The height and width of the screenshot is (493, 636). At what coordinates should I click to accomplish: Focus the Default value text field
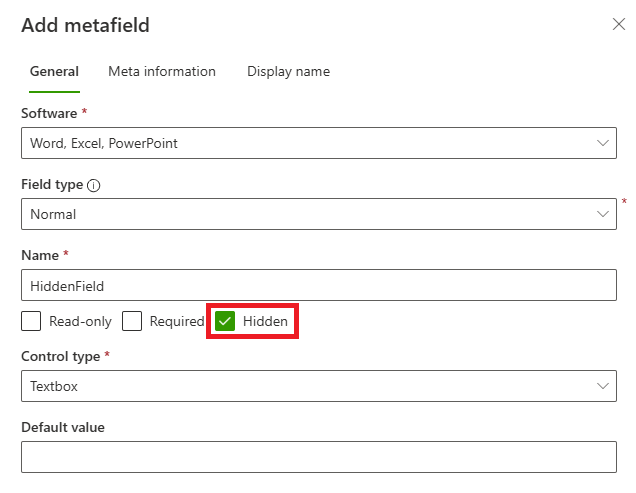coord(318,457)
